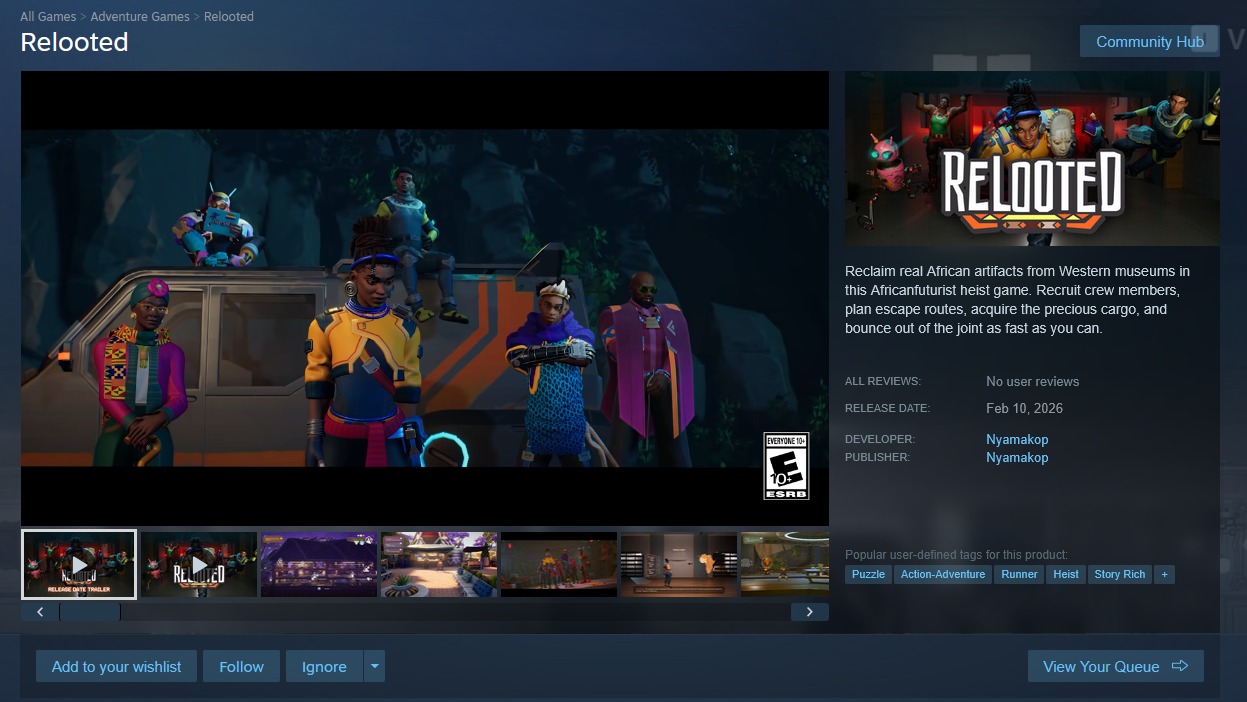Select the museum Africa map screenshot thumbnail
1247x702 pixels.
(679, 564)
